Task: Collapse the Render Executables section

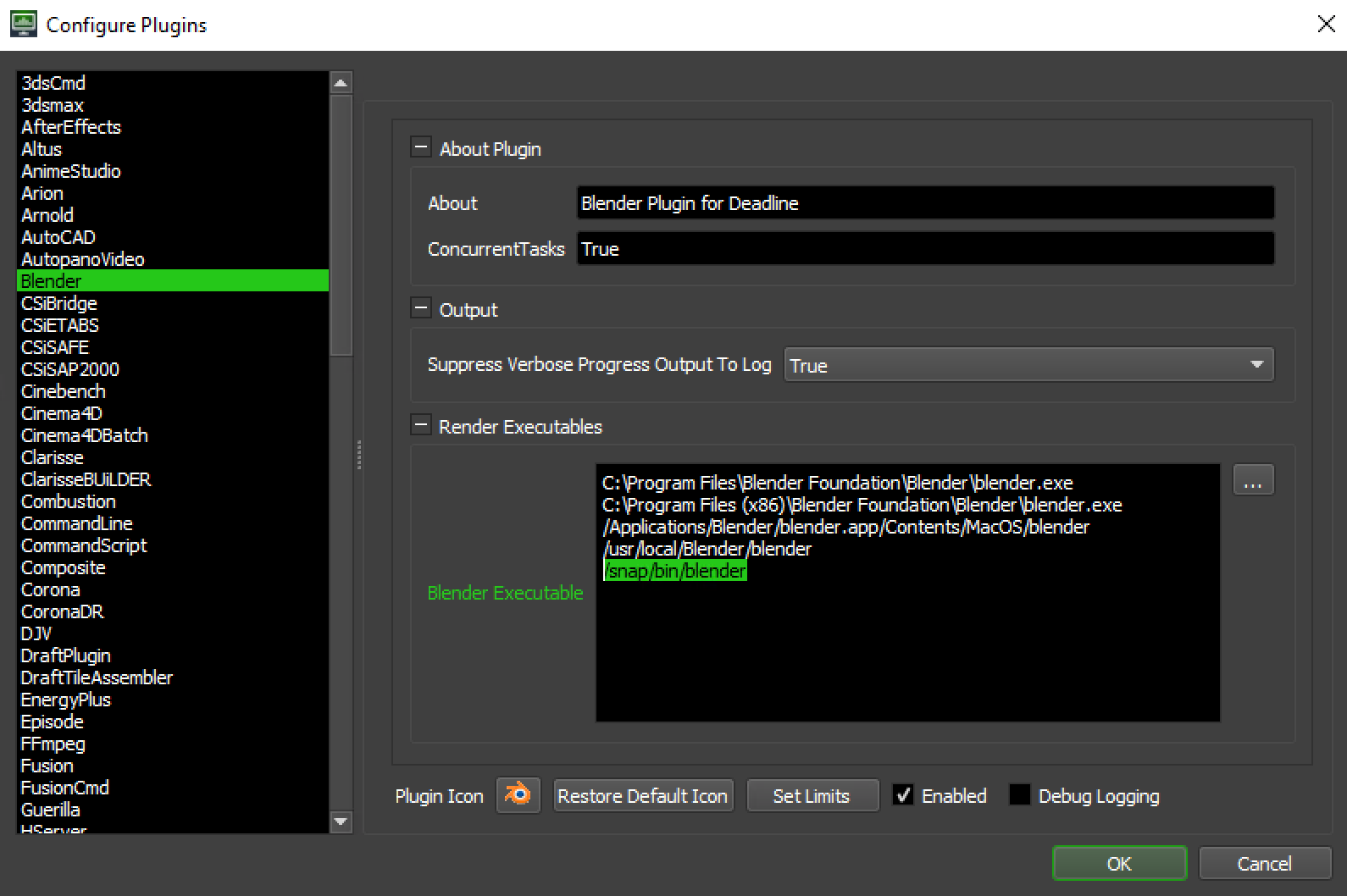Action: 420,425
